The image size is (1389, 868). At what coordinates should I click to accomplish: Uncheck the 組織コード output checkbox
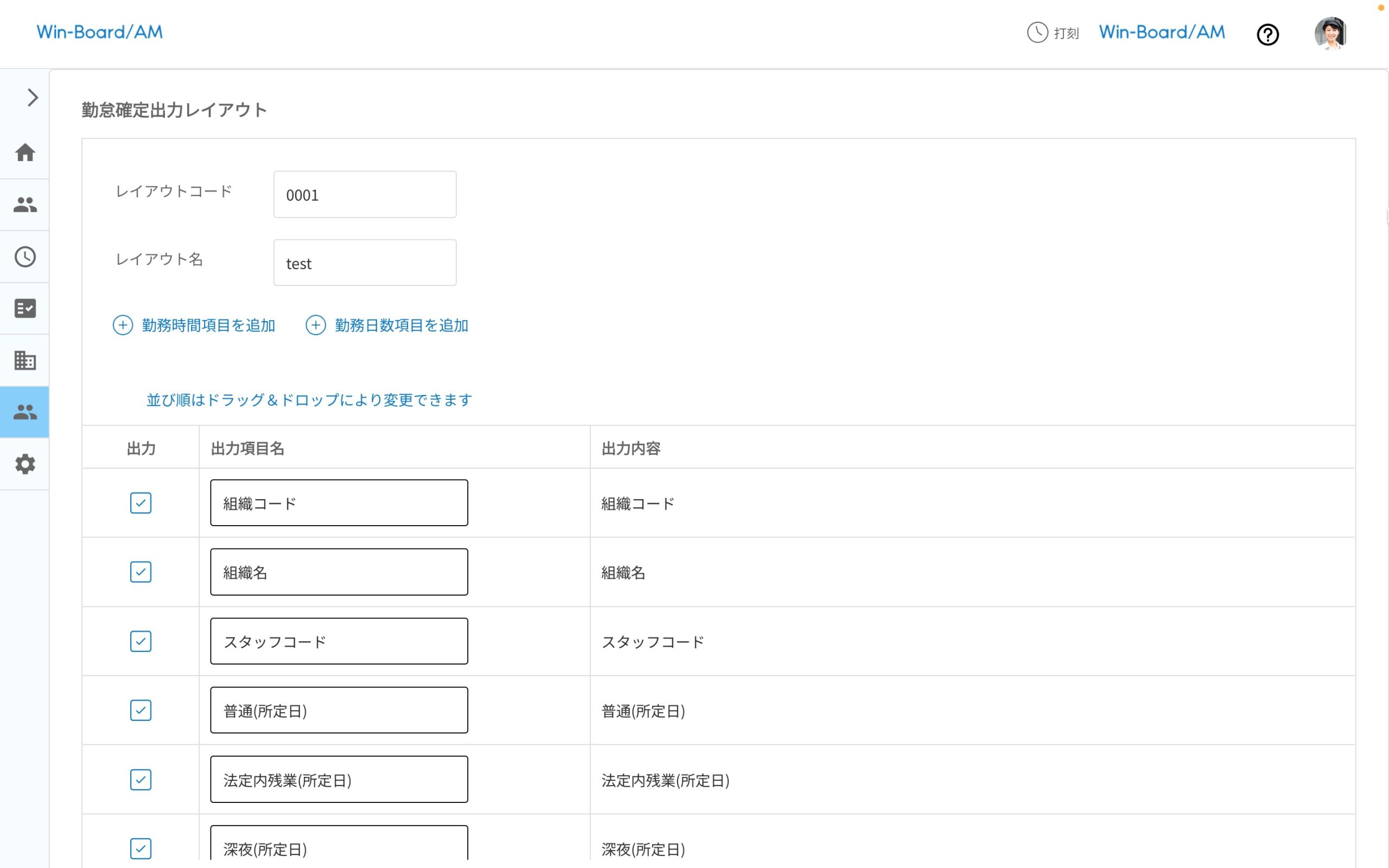(x=141, y=503)
